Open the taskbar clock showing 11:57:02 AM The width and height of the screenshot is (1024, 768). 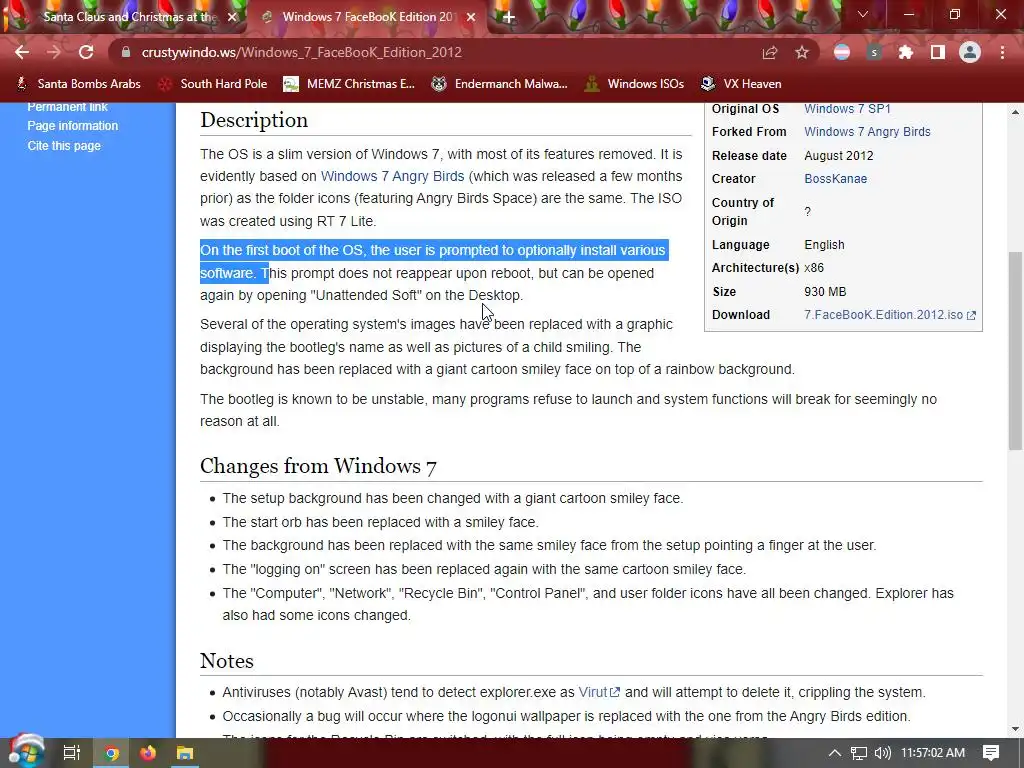pos(933,753)
